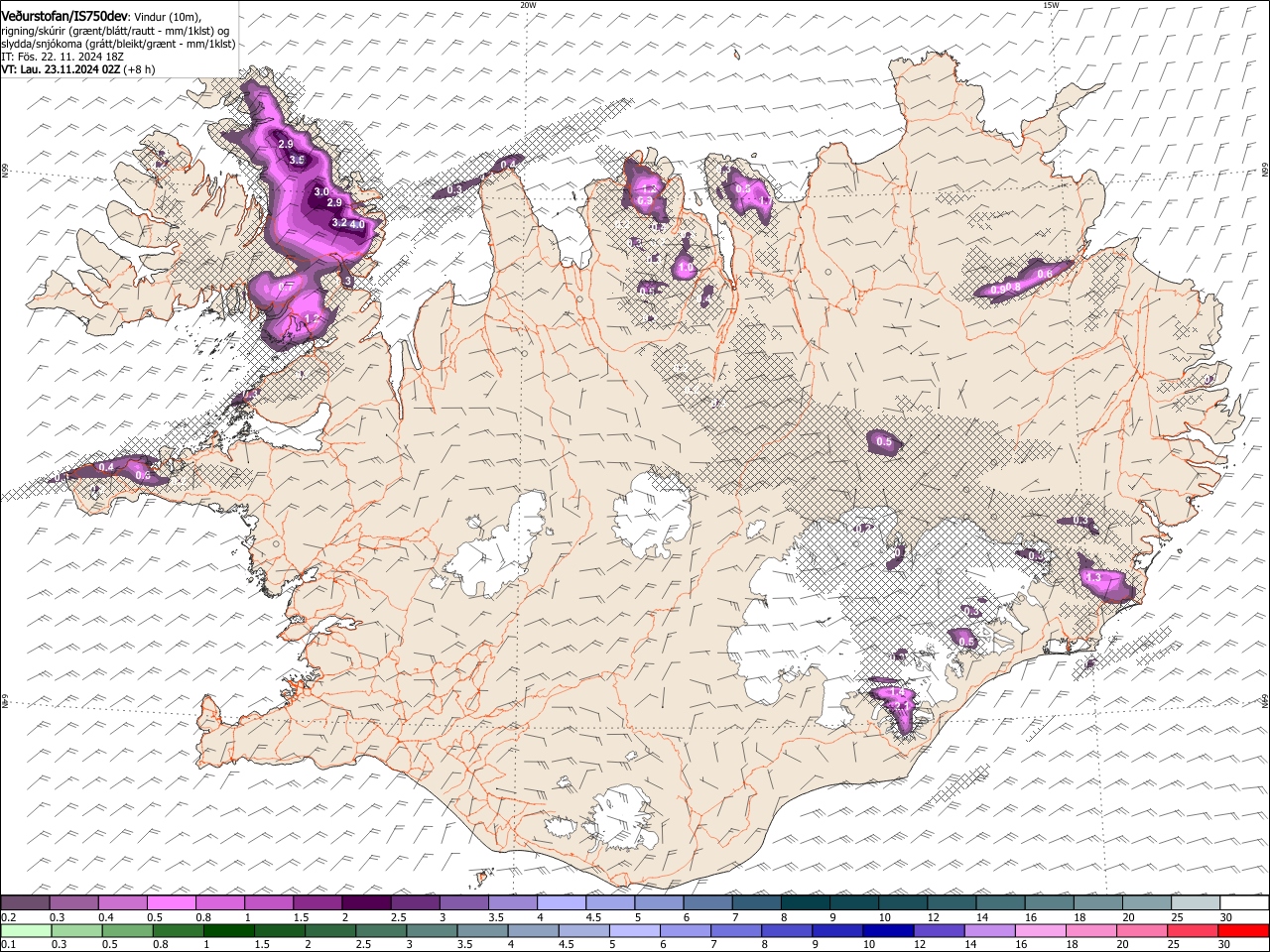This screenshot has height=952, width=1270.
Task: Select the light gray 25 swatch in the upper legend
Action: 1196,903
